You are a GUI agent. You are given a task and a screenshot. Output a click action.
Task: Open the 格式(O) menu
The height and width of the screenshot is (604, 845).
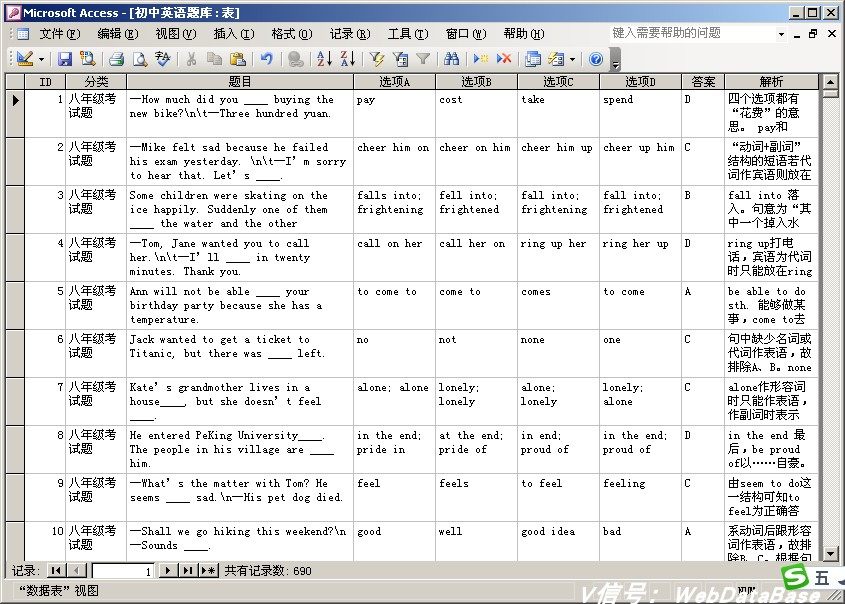292,34
